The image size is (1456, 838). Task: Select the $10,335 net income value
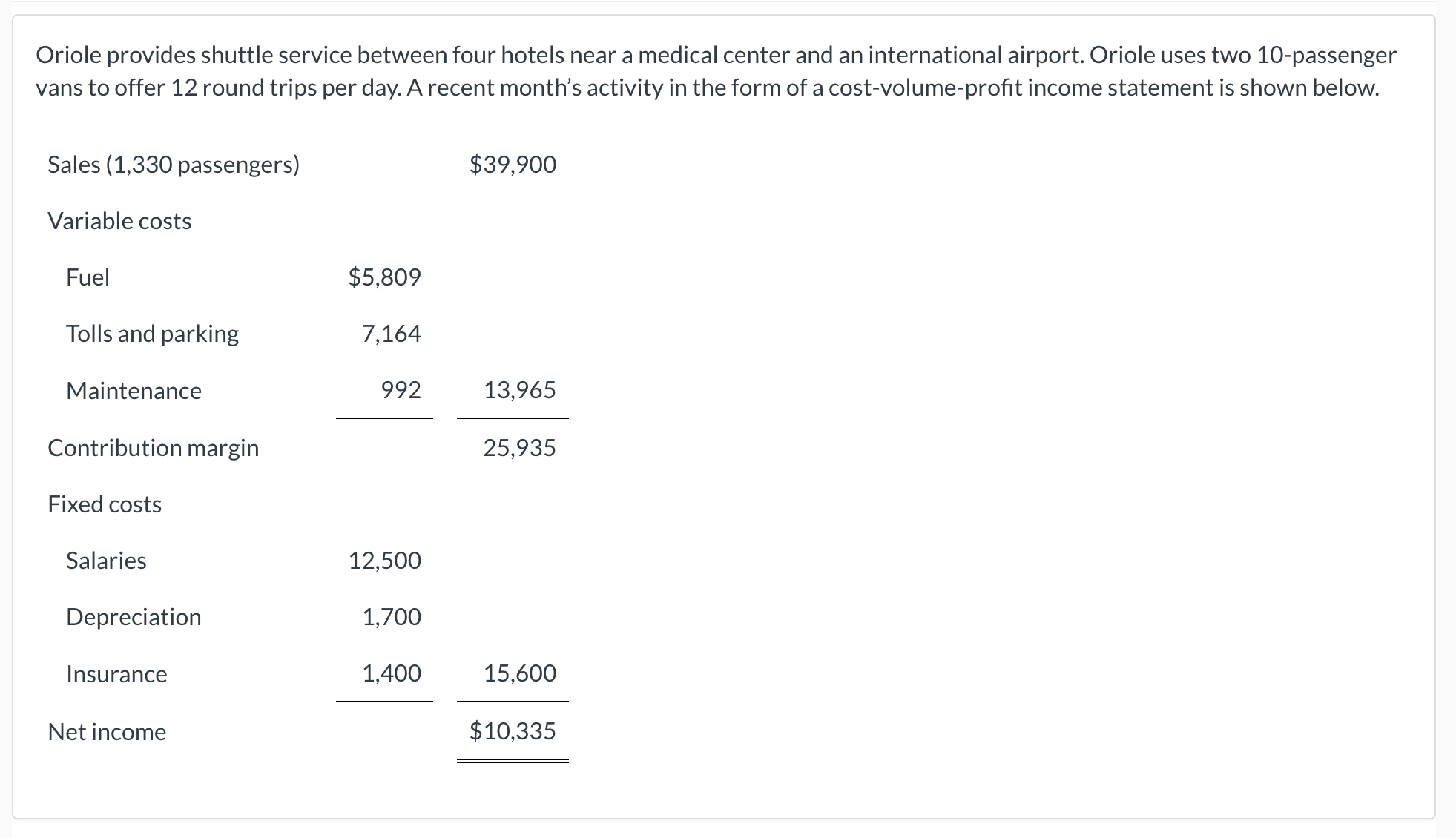pyautogui.click(x=513, y=731)
